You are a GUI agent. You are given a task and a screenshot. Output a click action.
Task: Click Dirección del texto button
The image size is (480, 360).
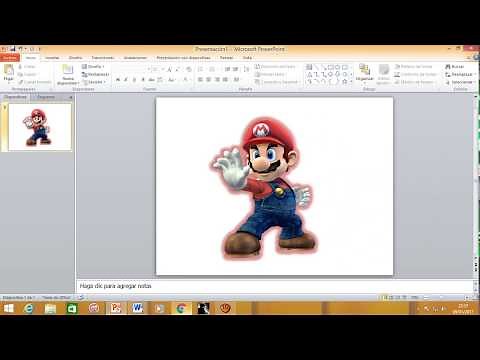click(x=276, y=67)
